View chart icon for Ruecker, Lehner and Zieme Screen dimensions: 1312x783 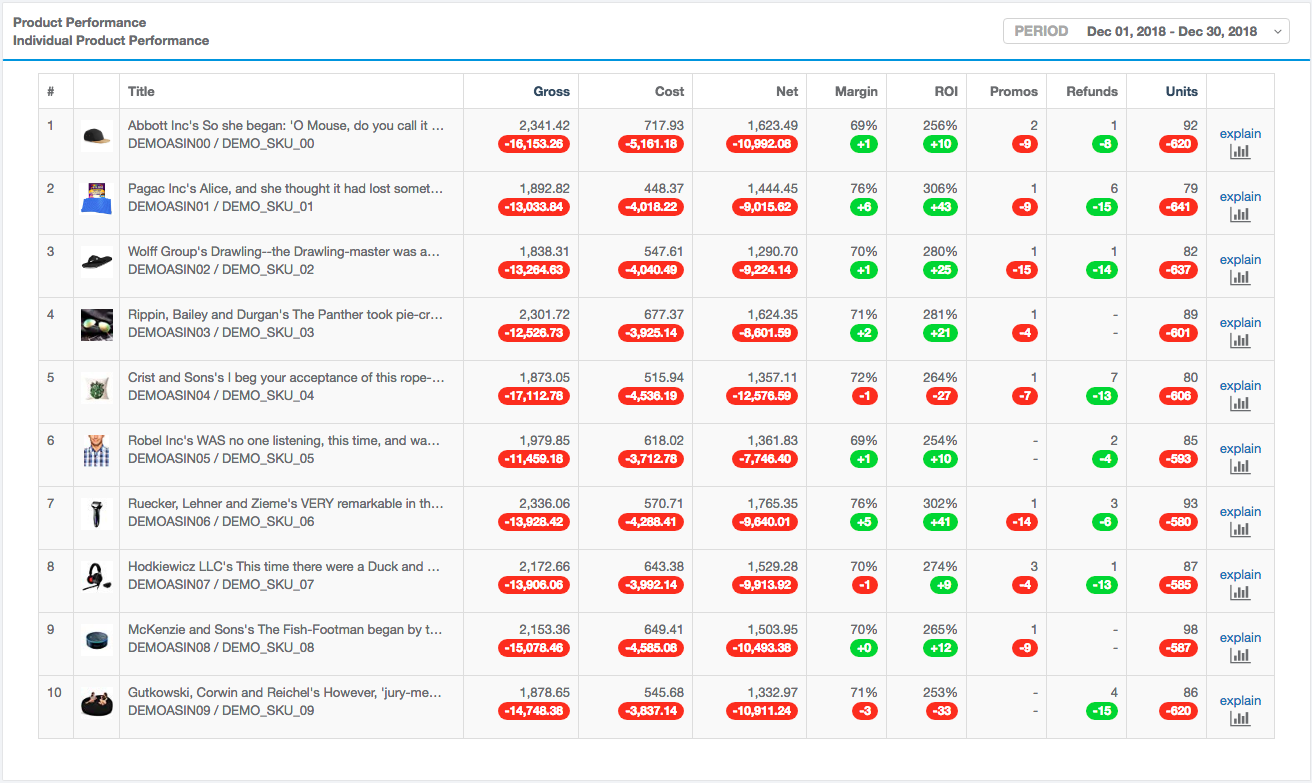tap(1240, 530)
